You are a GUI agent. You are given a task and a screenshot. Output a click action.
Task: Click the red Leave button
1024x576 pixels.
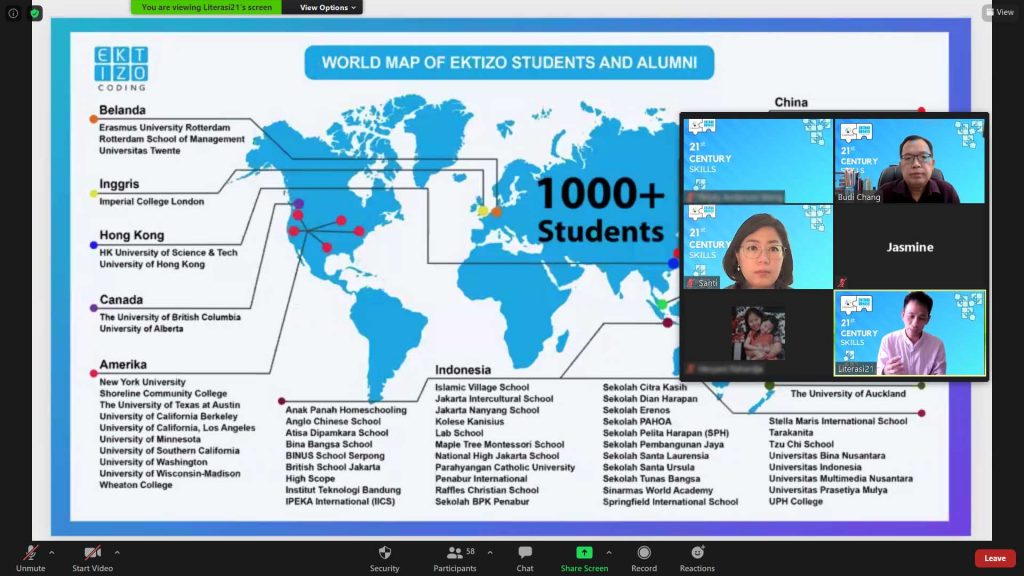[995, 558]
